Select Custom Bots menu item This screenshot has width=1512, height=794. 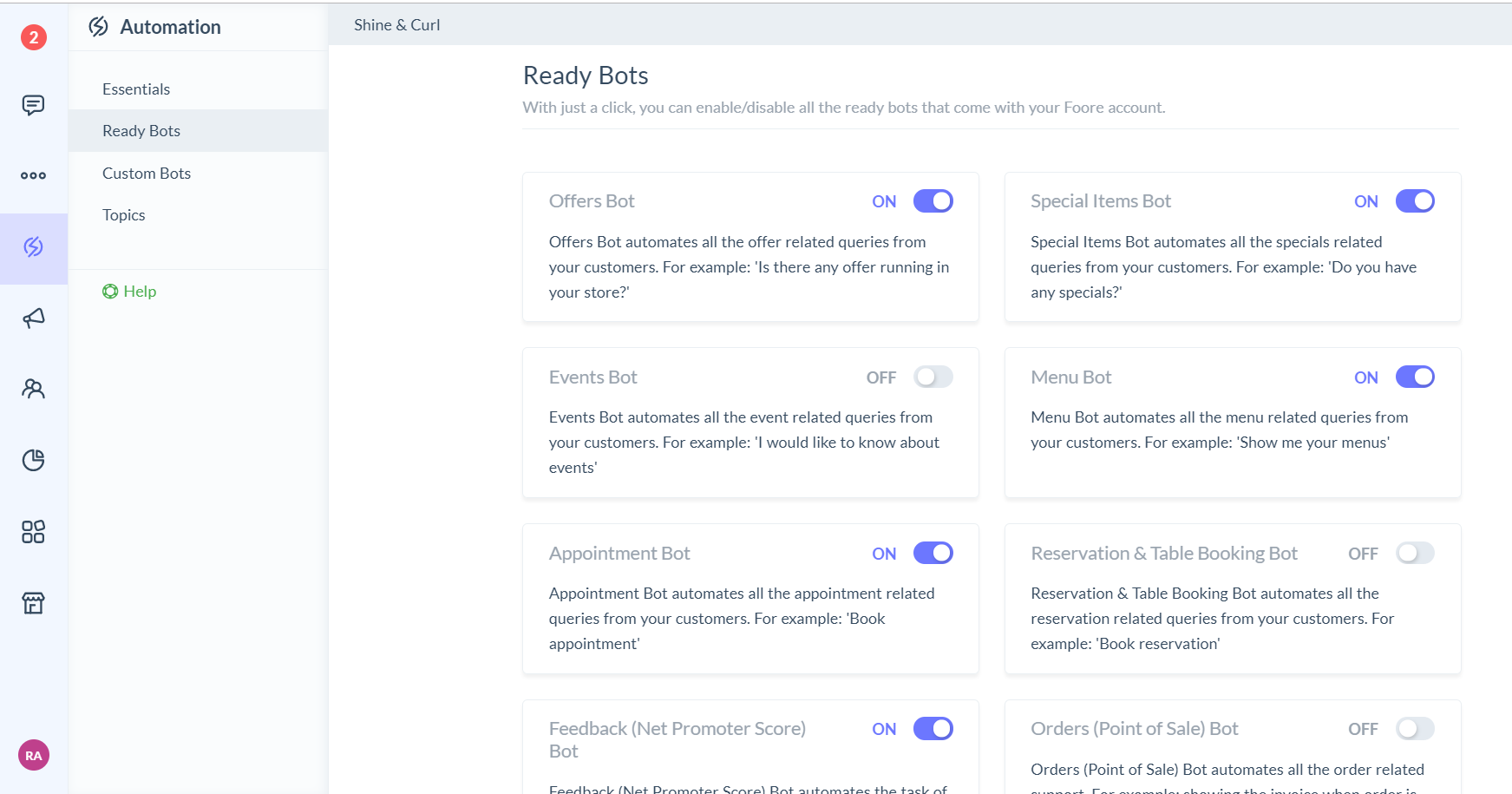[x=147, y=174]
